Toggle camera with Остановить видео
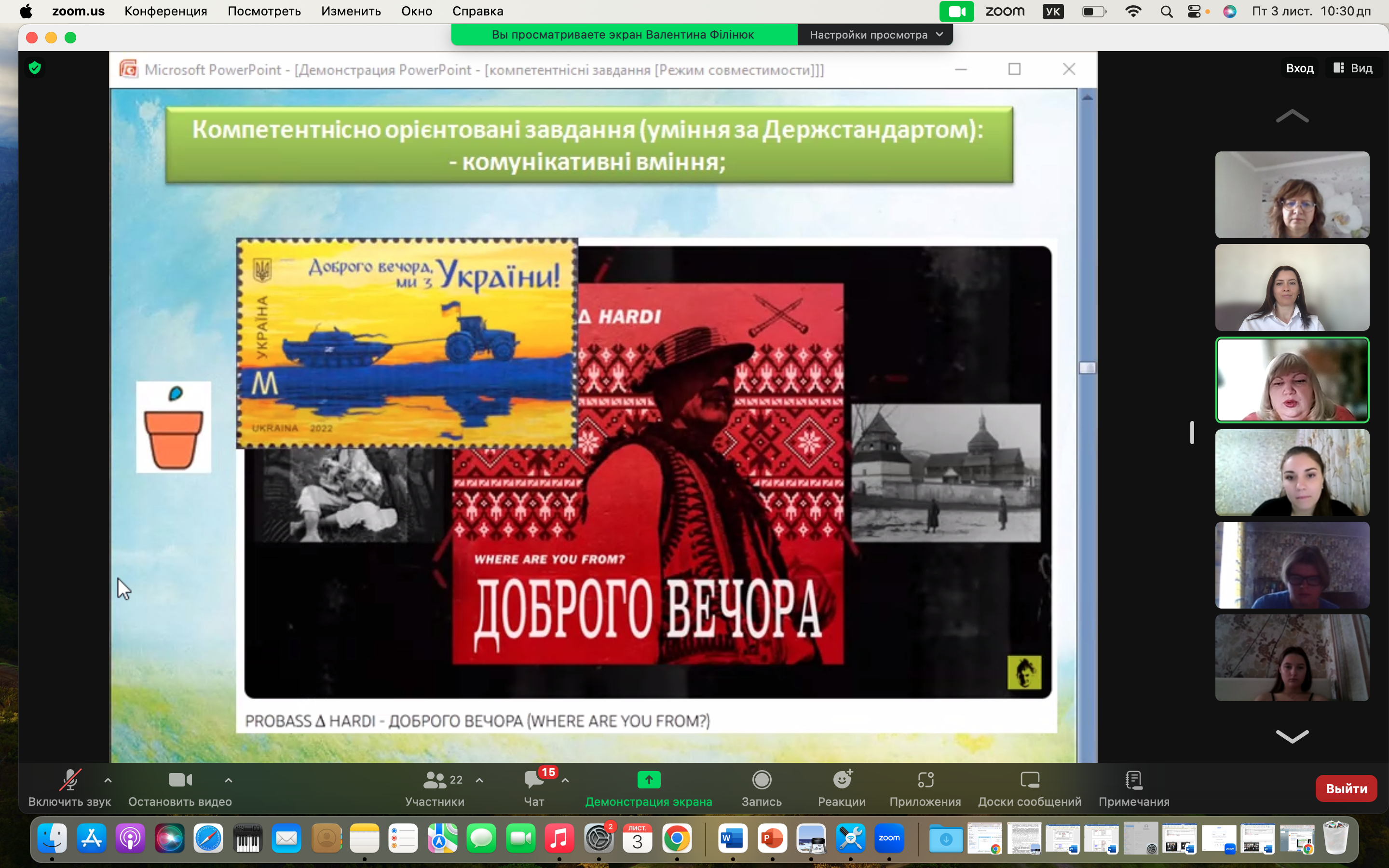Image resolution: width=1389 pixels, height=868 pixels. pyautogui.click(x=179, y=780)
